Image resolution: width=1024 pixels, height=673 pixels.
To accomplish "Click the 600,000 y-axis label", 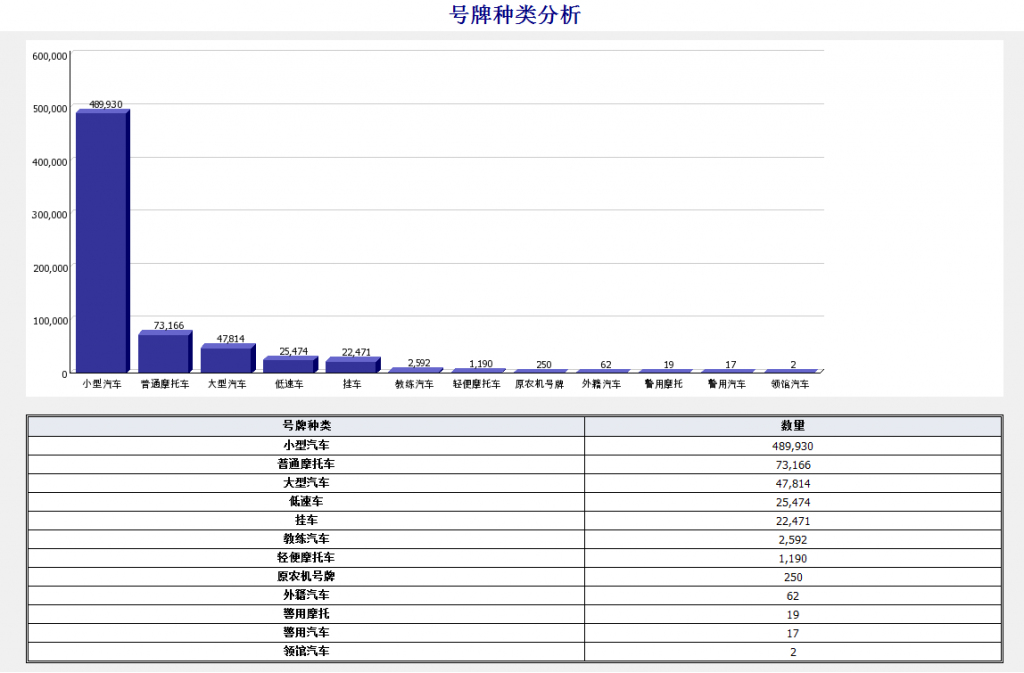I will 49,56.
